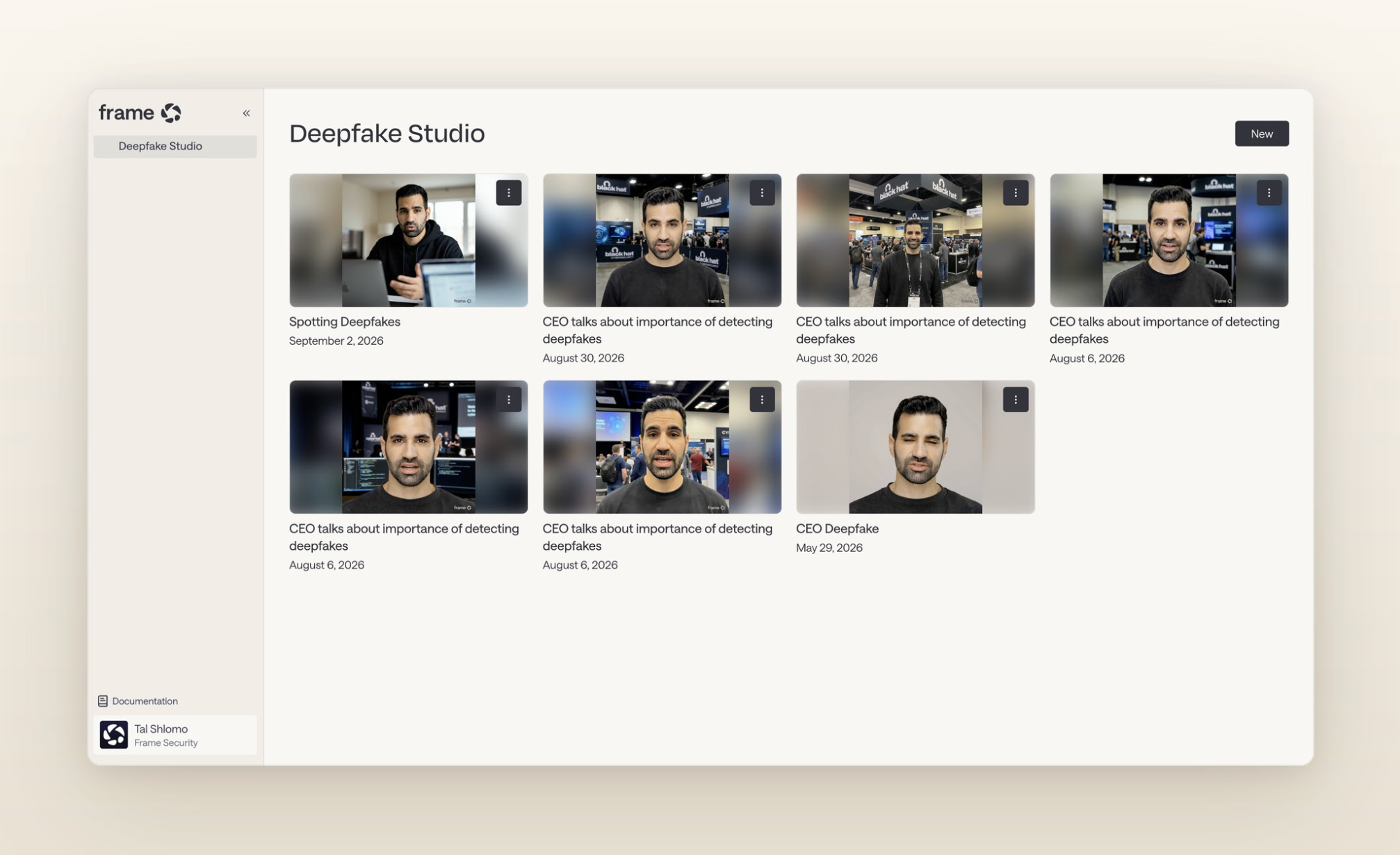The height and width of the screenshot is (855, 1400).
Task: Click the Documentation book icon
Action: click(x=103, y=701)
